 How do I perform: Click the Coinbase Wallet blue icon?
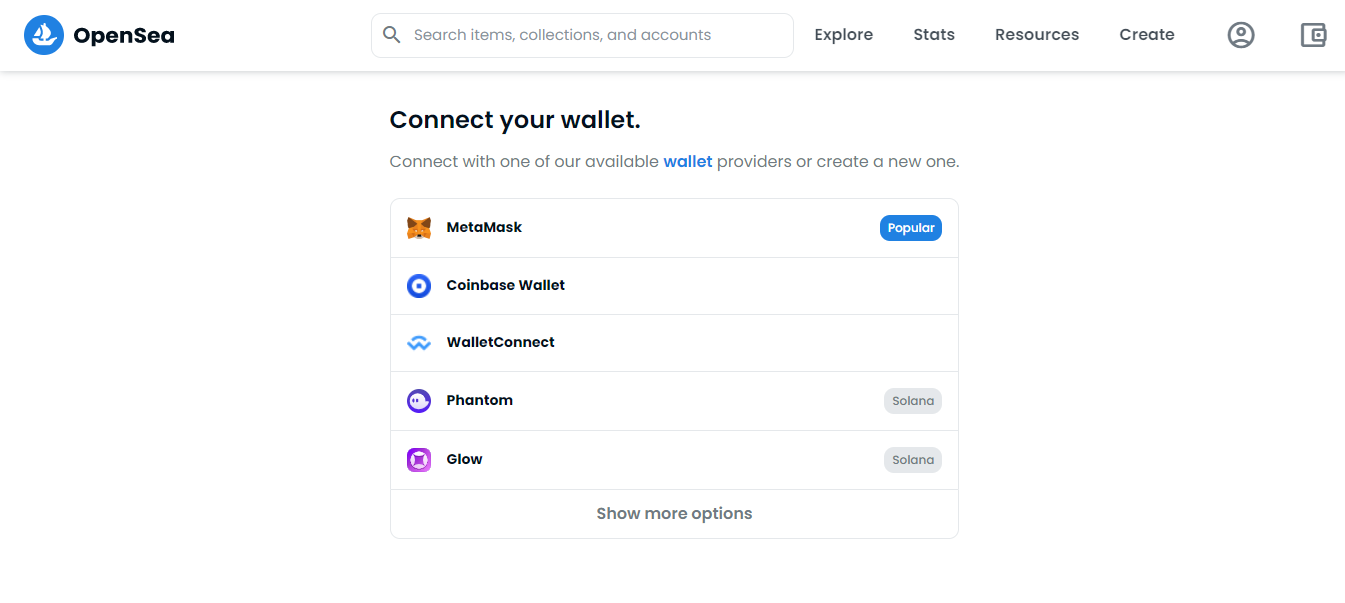tap(419, 286)
